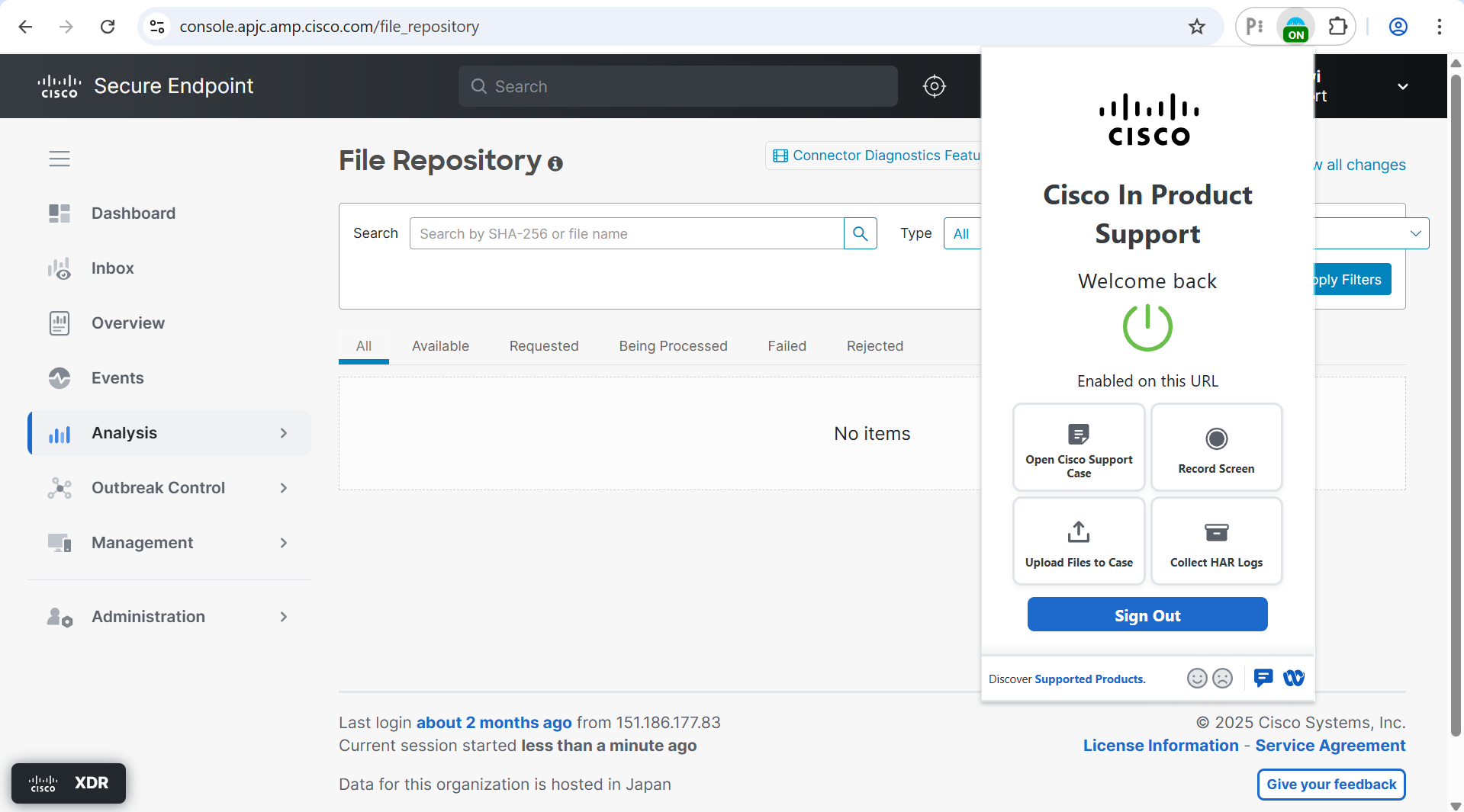Expand the Analysis menu chevron

[284, 433]
